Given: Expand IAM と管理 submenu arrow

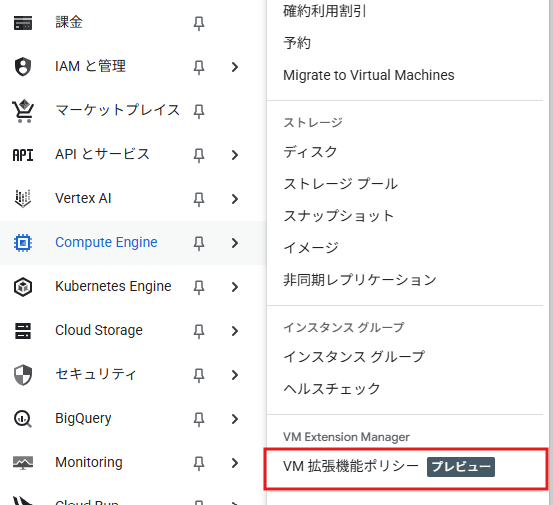Looking at the screenshot, I should pyautogui.click(x=235, y=67).
